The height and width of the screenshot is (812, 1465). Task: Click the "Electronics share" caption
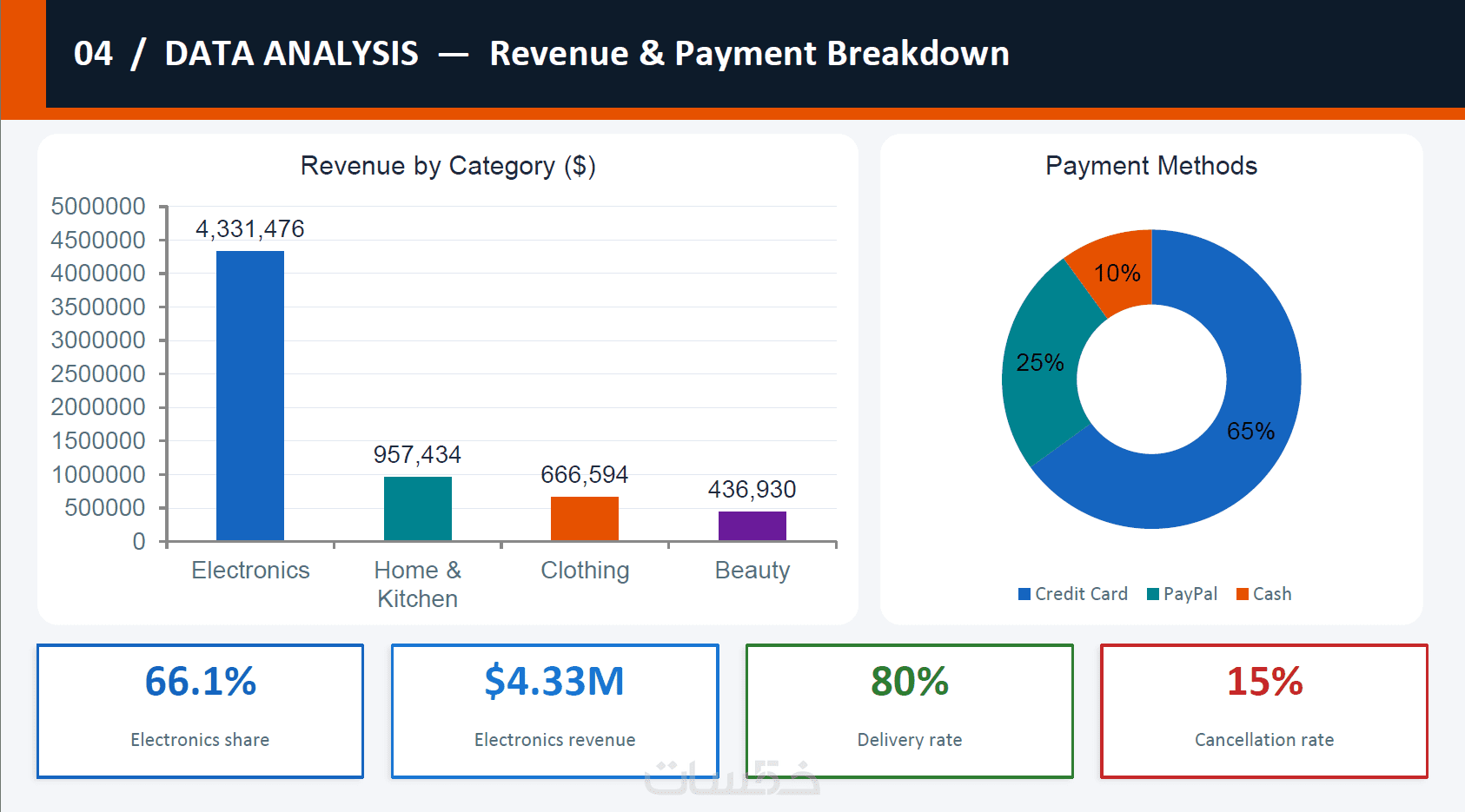[x=200, y=740]
